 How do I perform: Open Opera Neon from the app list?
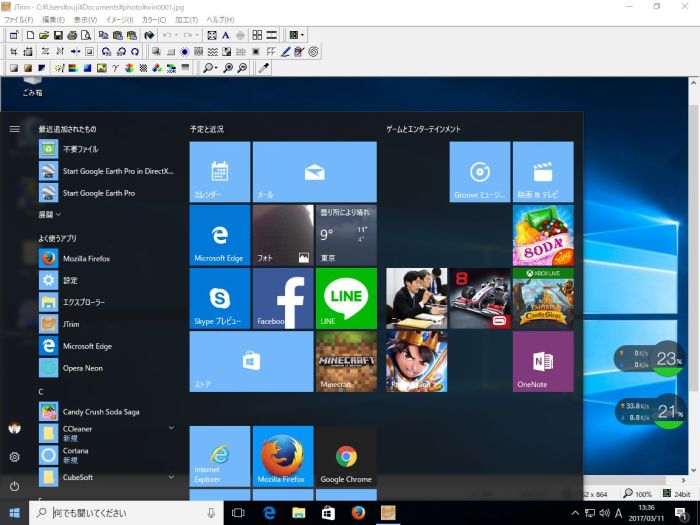[84, 367]
